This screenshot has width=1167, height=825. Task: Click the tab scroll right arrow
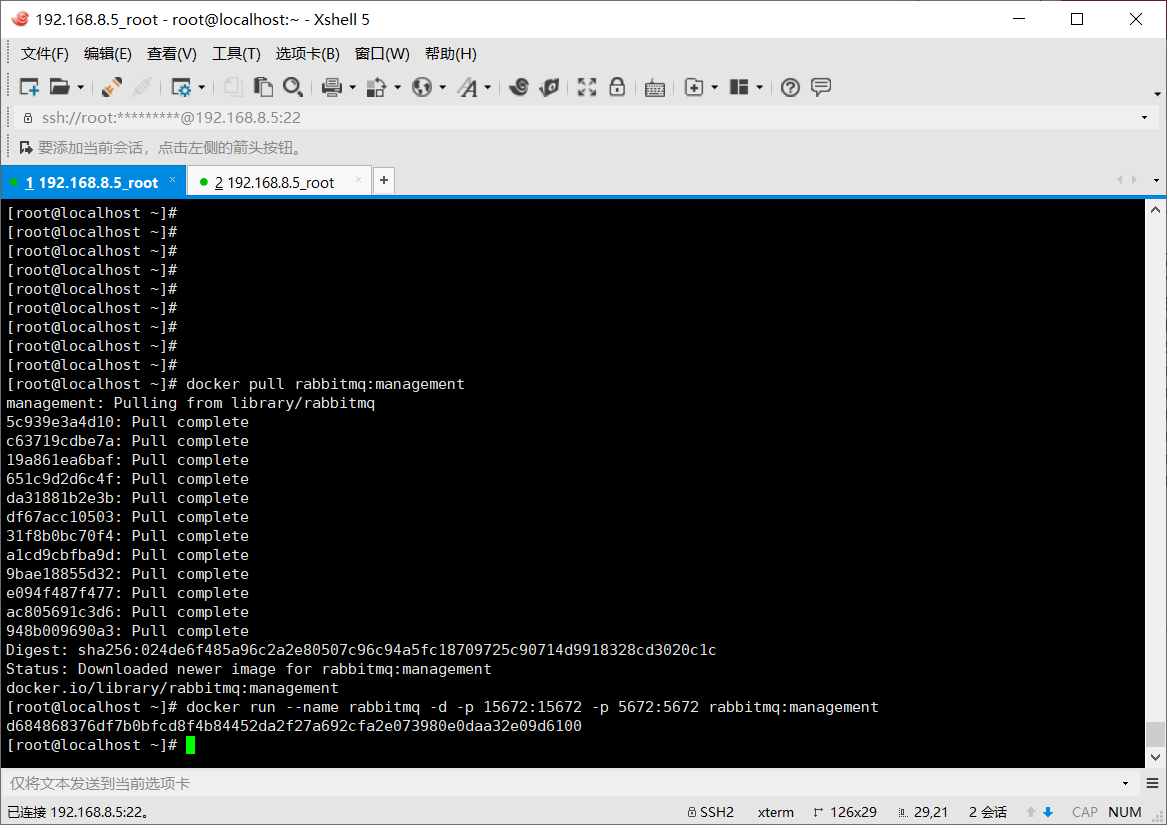click(x=1134, y=179)
